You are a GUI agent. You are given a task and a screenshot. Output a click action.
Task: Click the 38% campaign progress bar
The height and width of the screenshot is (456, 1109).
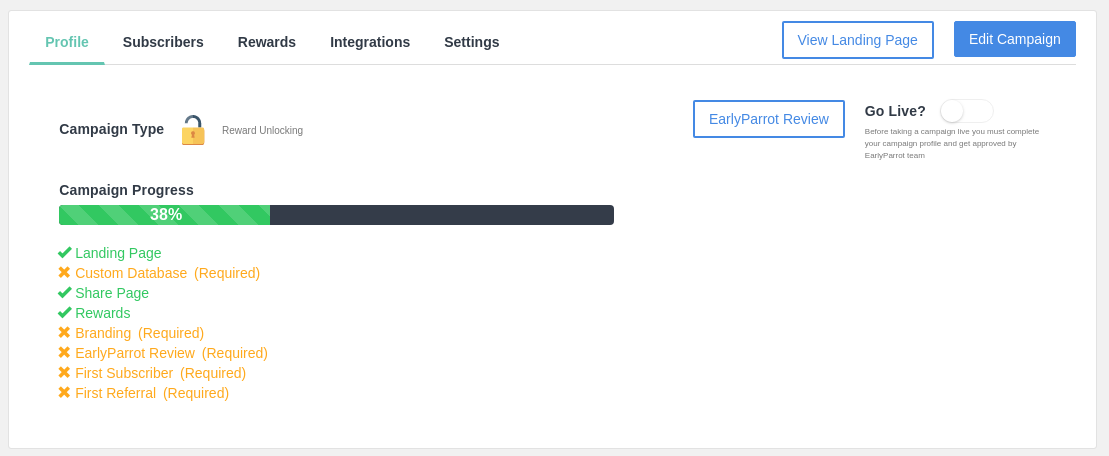coord(336,215)
